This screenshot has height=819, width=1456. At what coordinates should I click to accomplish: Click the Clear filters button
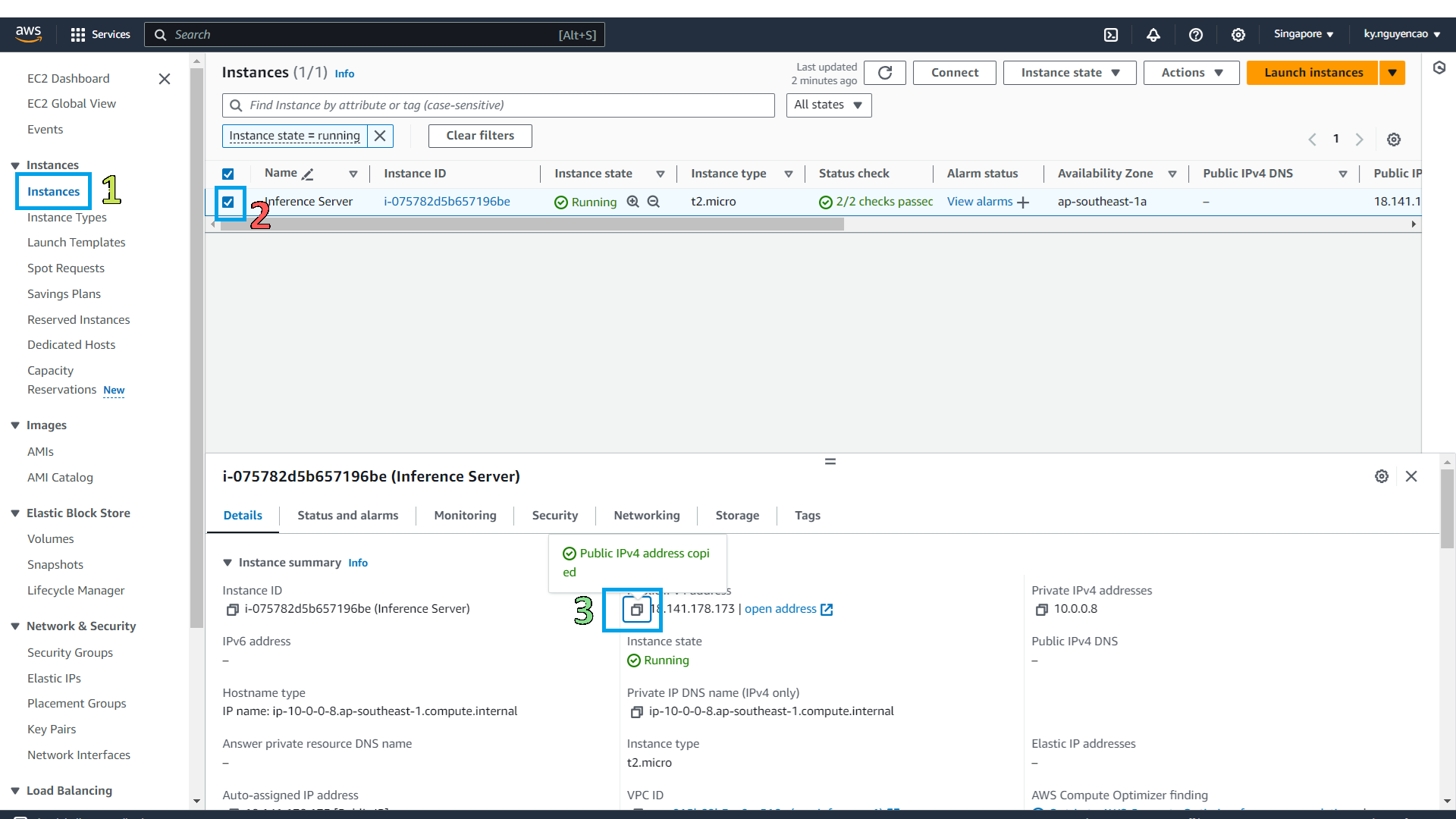click(x=480, y=136)
